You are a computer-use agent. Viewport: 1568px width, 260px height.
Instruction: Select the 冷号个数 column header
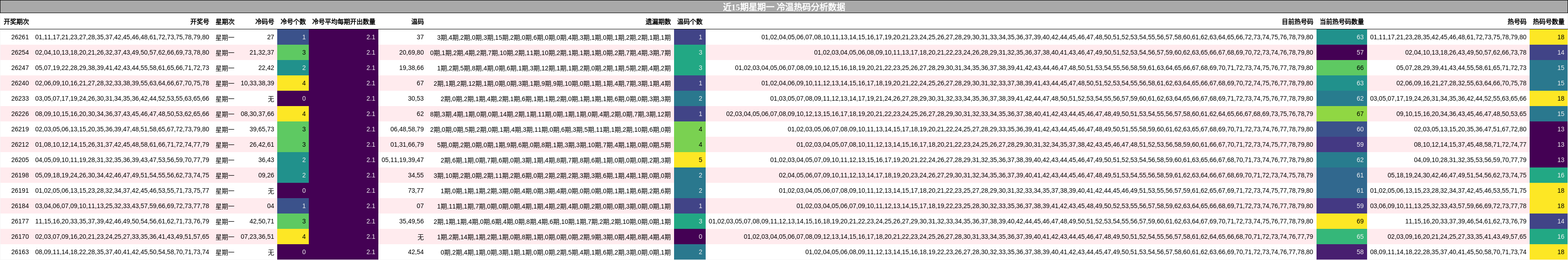tap(293, 21)
